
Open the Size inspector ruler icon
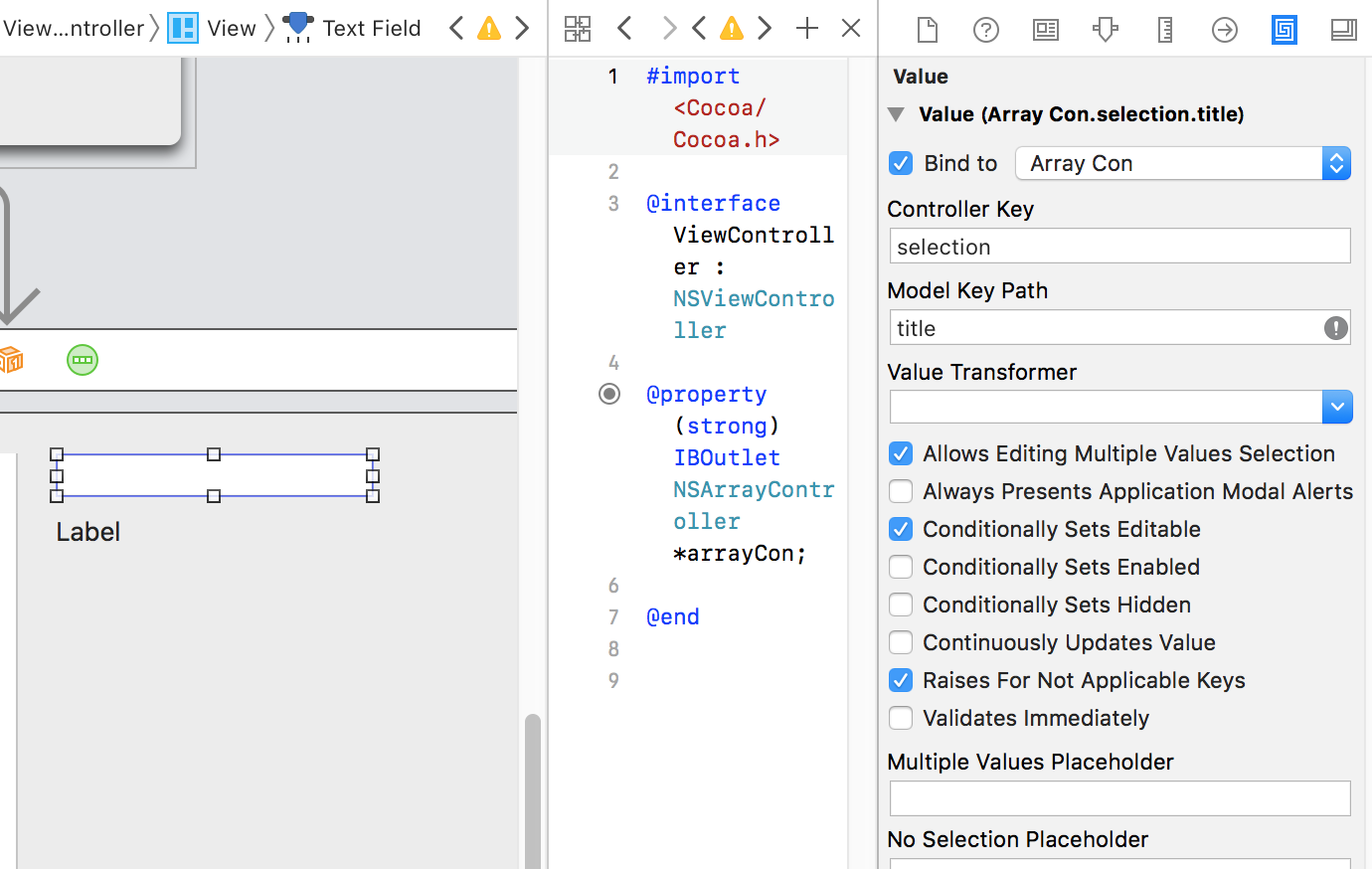pyautogui.click(x=1165, y=30)
